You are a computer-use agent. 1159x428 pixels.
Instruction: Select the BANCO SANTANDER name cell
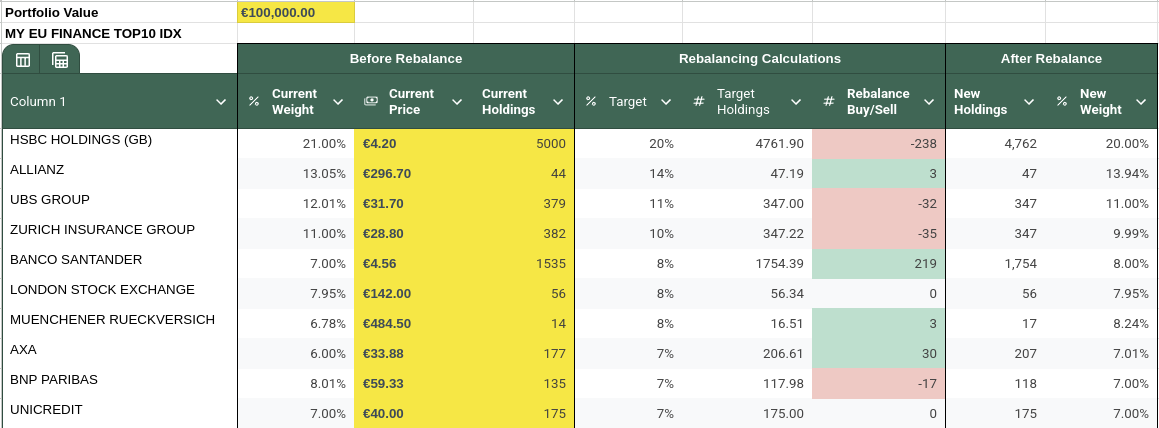click(120, 264)
